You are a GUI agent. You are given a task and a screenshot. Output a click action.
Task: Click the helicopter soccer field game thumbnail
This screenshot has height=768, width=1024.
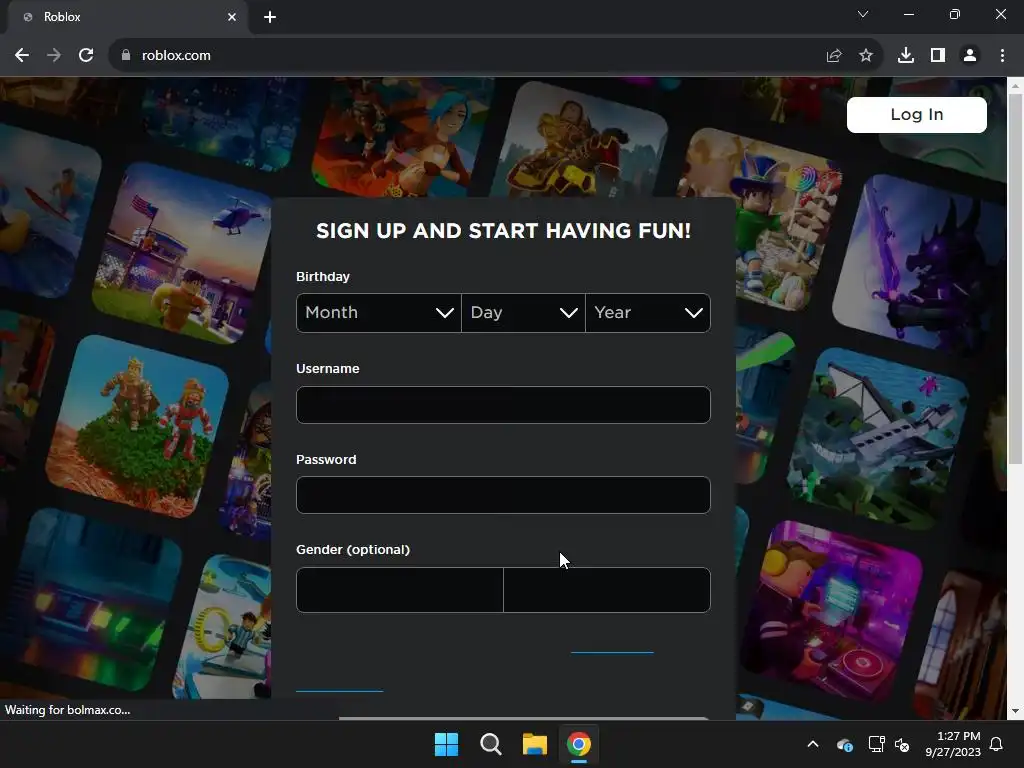(182, 255)
